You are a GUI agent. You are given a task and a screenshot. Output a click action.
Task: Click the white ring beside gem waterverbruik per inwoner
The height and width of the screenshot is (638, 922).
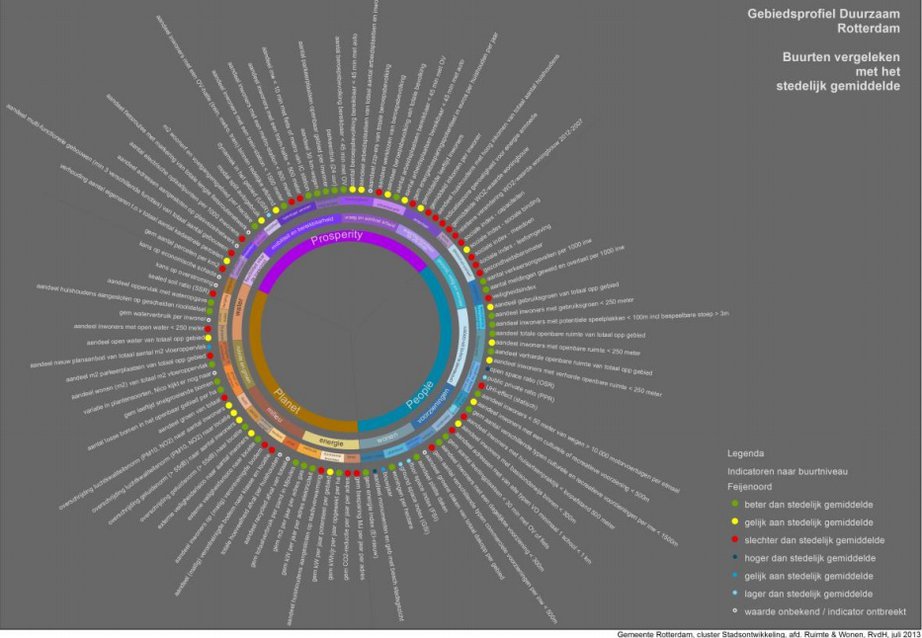pos(209,320)
